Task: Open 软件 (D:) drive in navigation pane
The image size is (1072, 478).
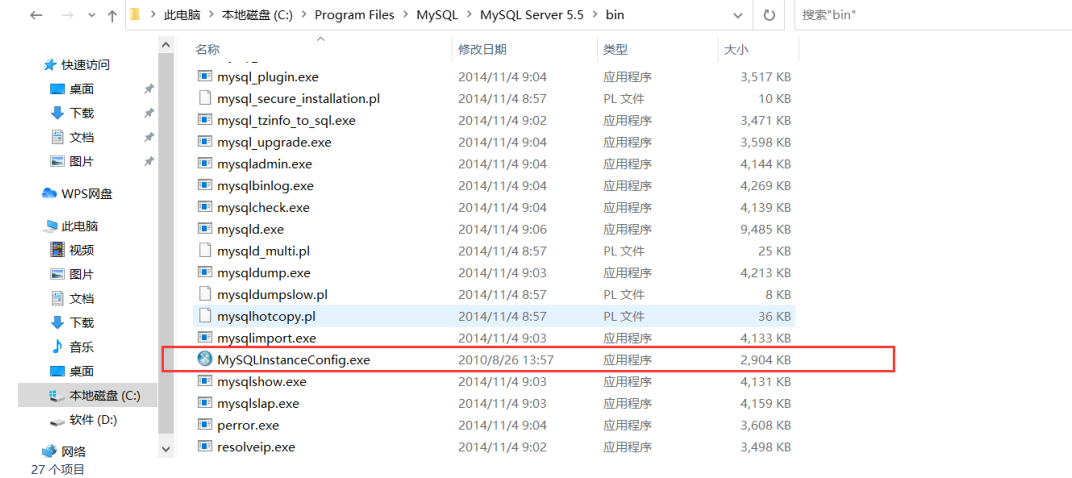Action: coord(93,420)
